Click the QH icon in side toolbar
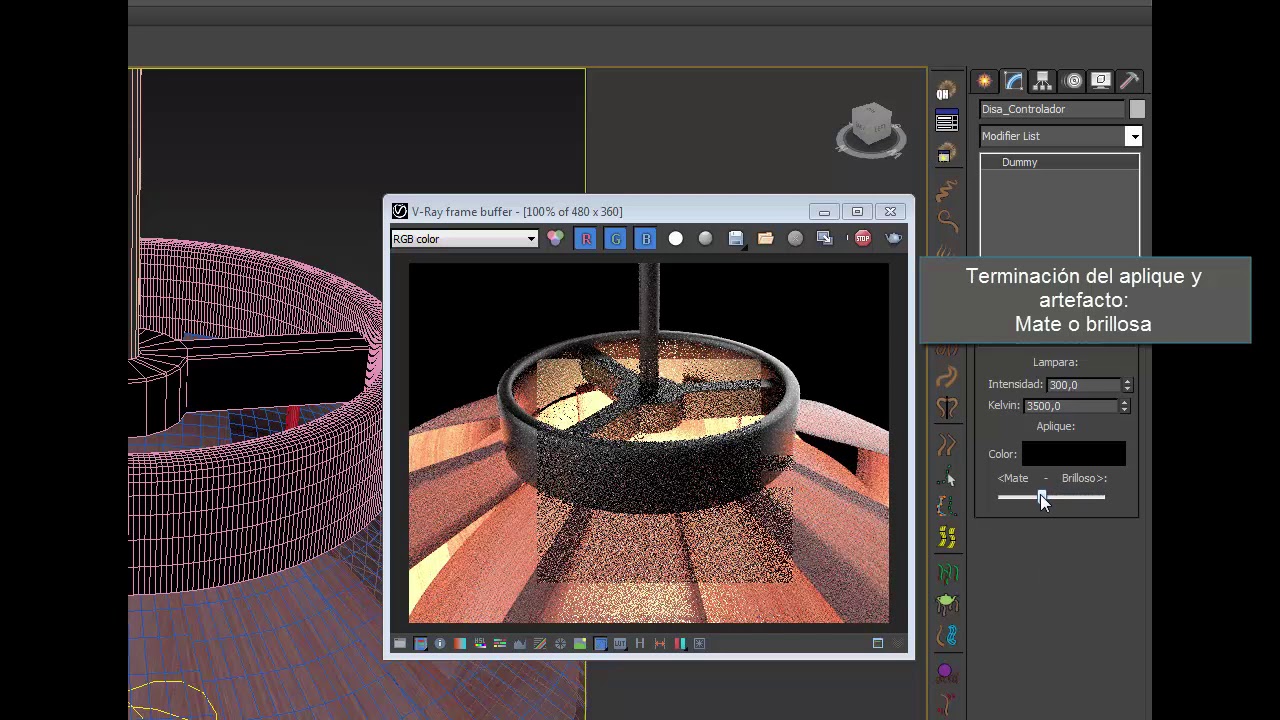1280x720 pixels. pos(946,92)
